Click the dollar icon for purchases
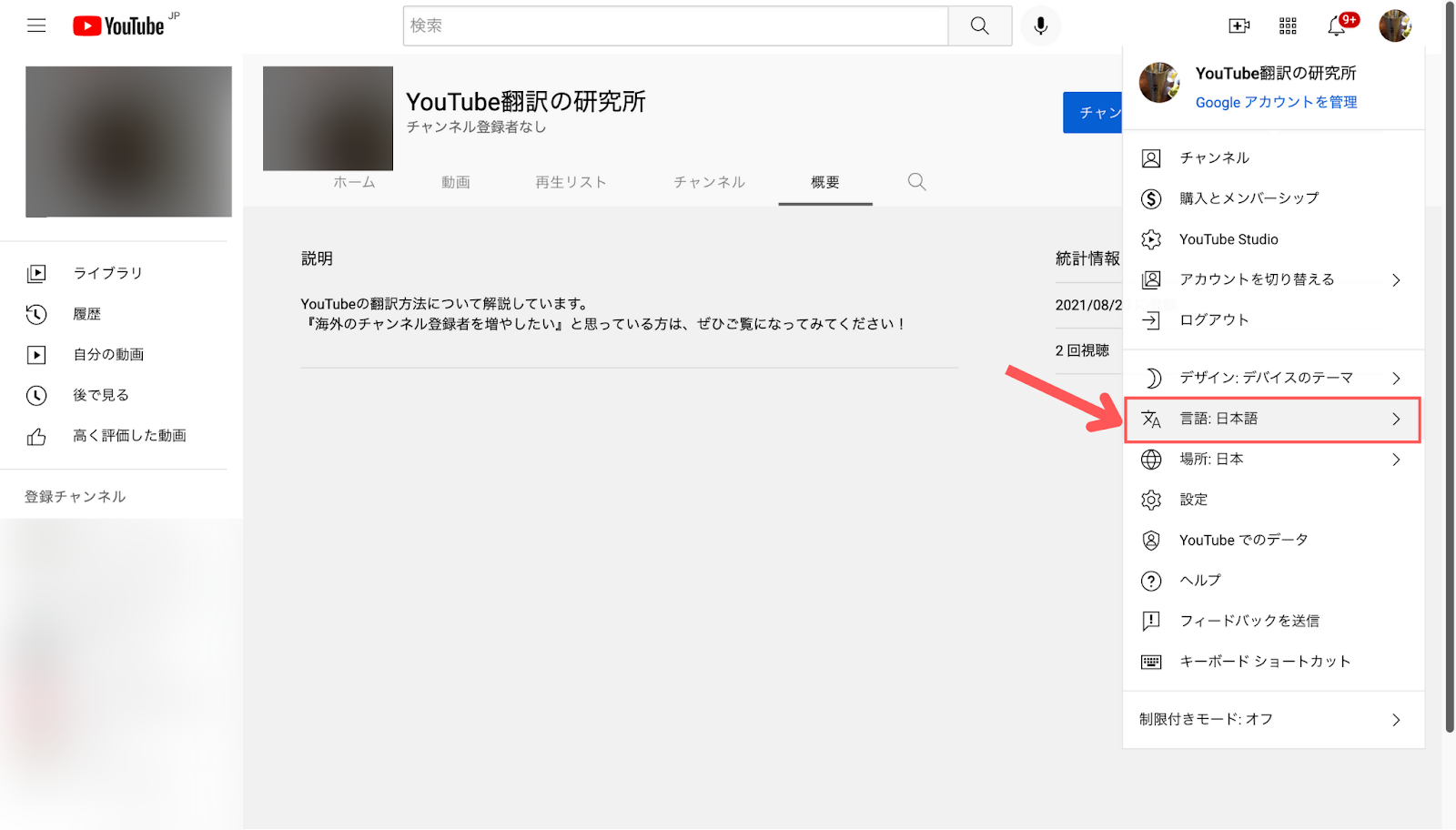Viewport: 1456px width, 830px height. (x=1151, y=198)
